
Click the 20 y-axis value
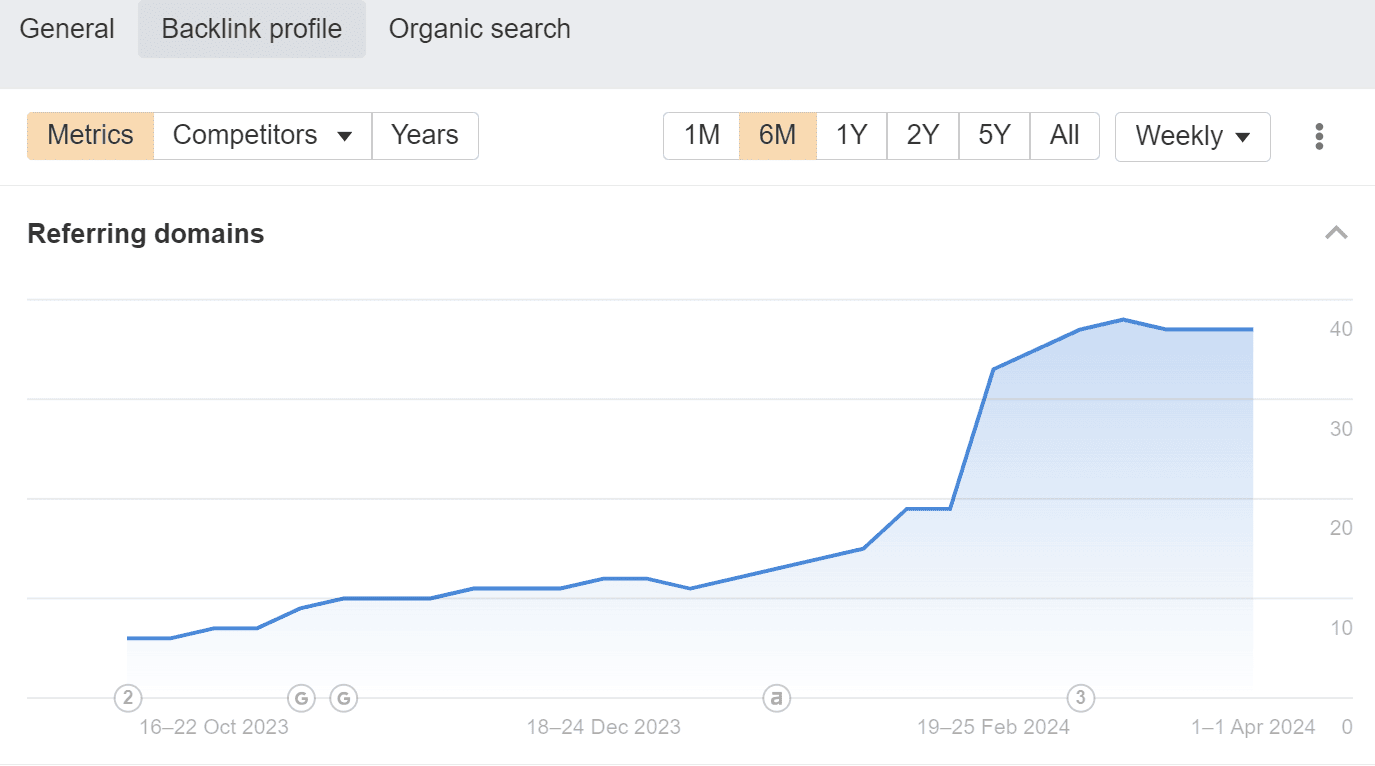click(1341, 528)
